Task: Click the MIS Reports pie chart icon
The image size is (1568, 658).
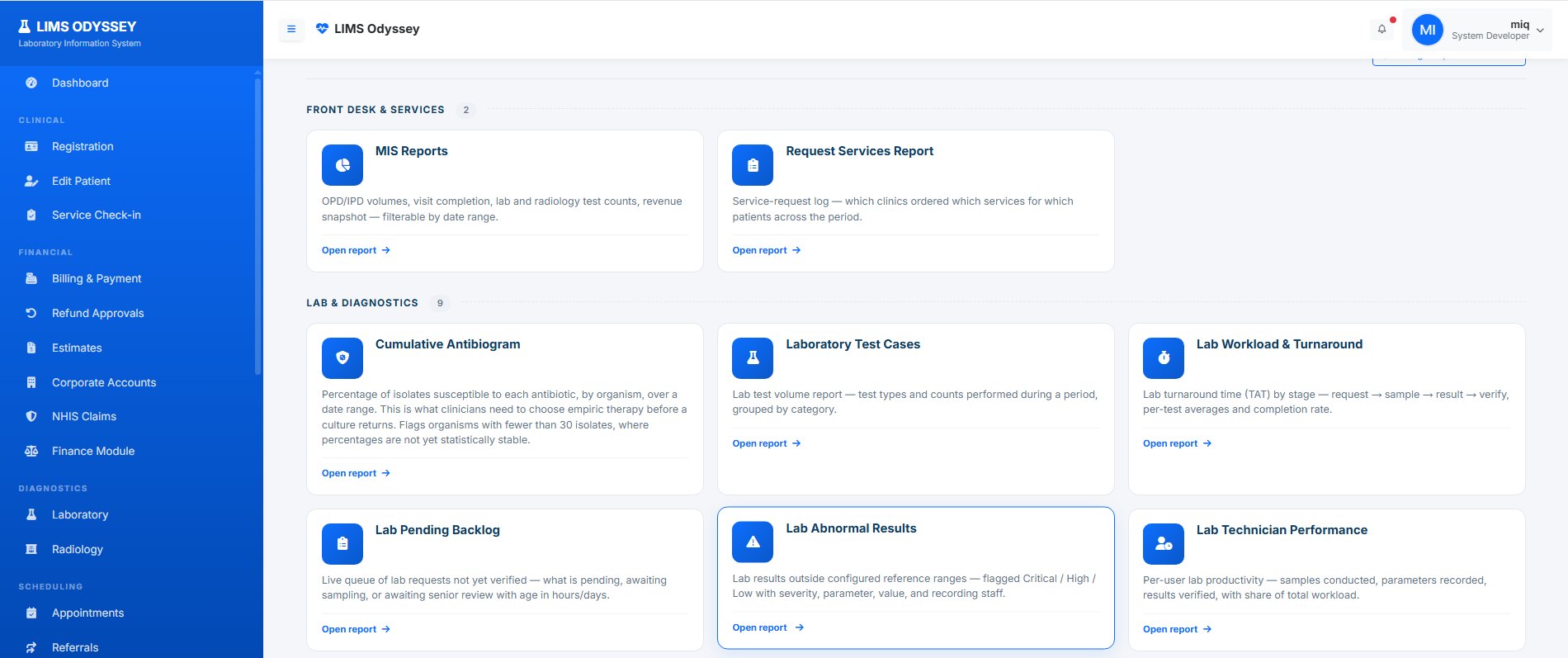Action: pos(342,165)
